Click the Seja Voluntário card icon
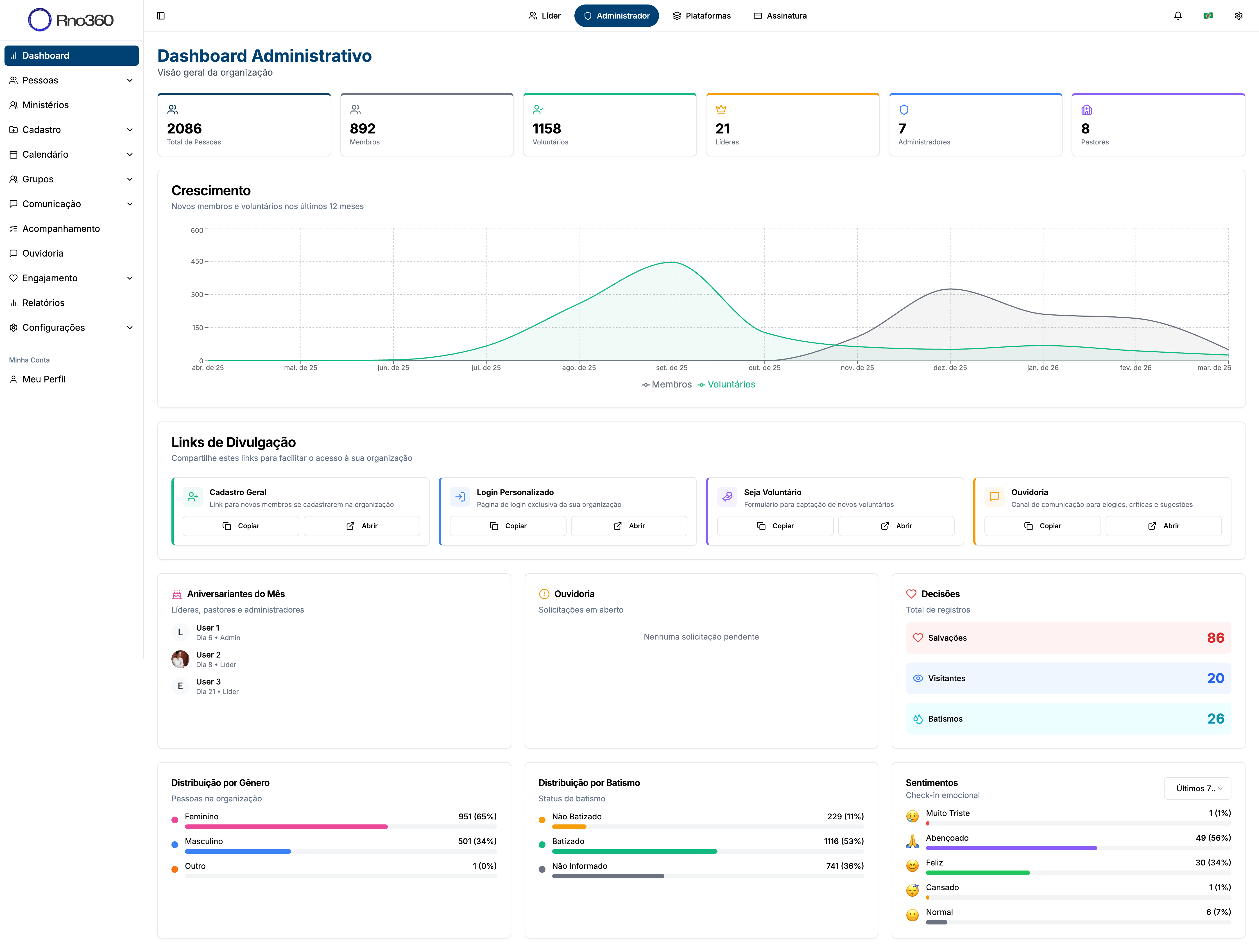Screen dimensions: 1259x952 [x=727, y=497]
